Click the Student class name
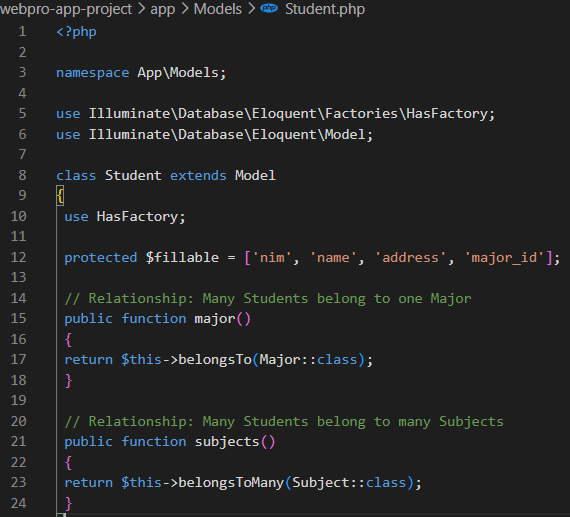 (133, 176)
